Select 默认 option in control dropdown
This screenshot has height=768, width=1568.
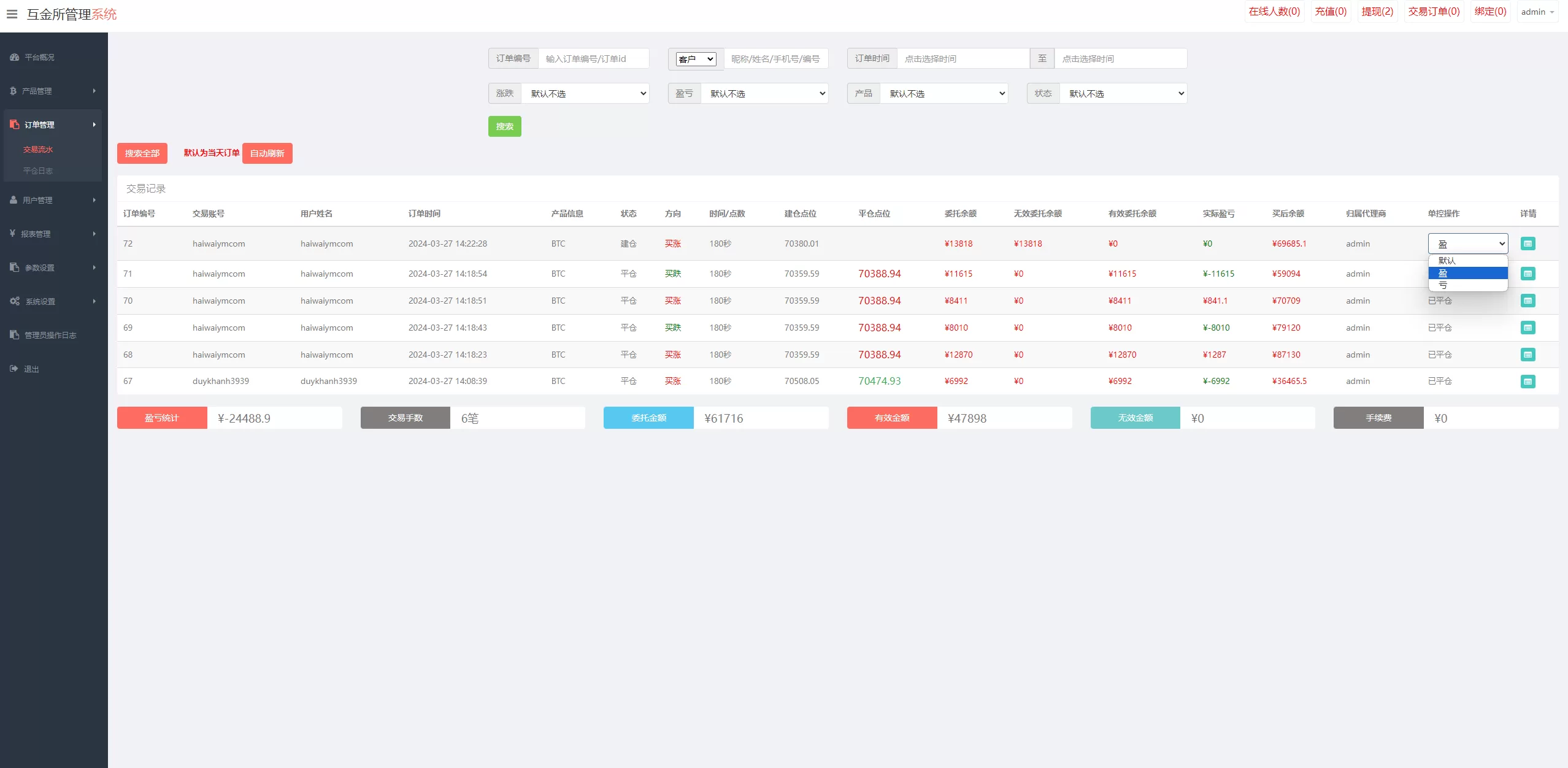point(1467,261)
